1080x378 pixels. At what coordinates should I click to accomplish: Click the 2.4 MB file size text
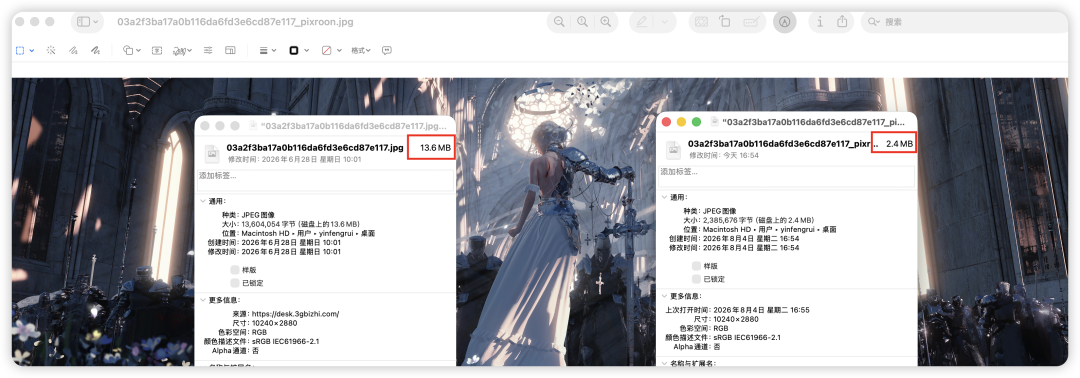(x=899, y=143)
